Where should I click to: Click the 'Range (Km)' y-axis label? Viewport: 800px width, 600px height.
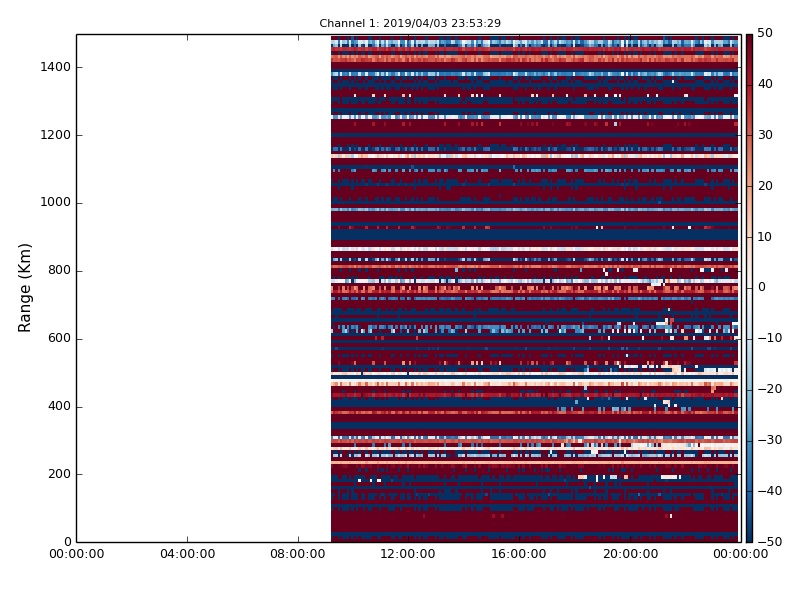[x=24, y=288]
